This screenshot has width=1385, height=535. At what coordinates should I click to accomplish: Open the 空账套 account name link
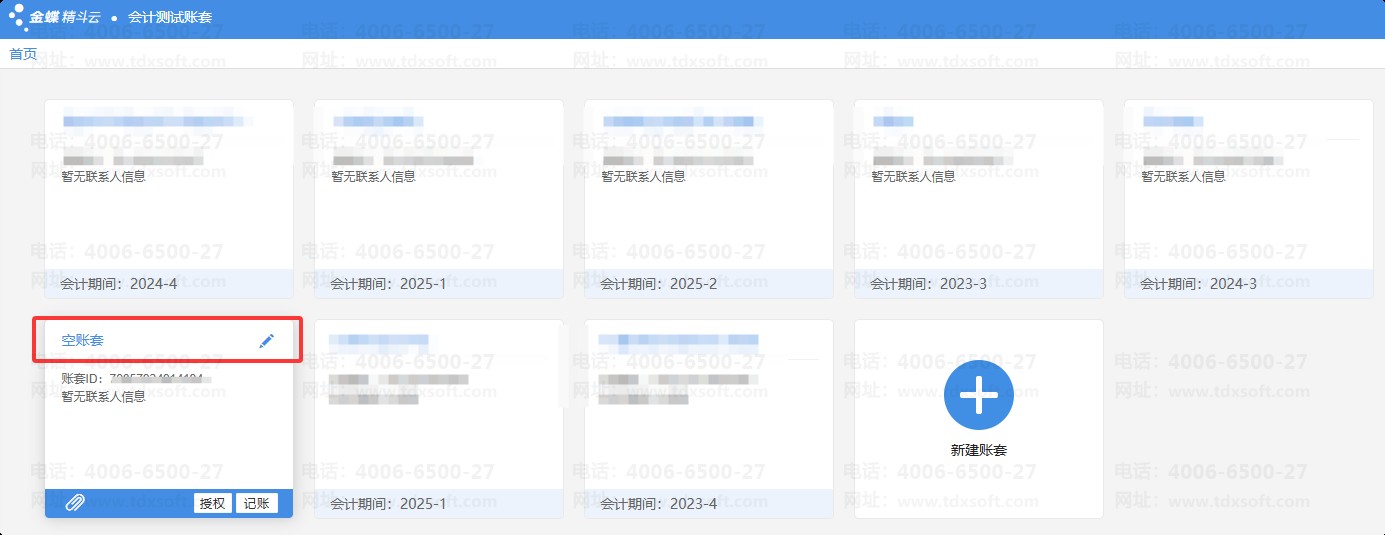[x=83, y=341]
